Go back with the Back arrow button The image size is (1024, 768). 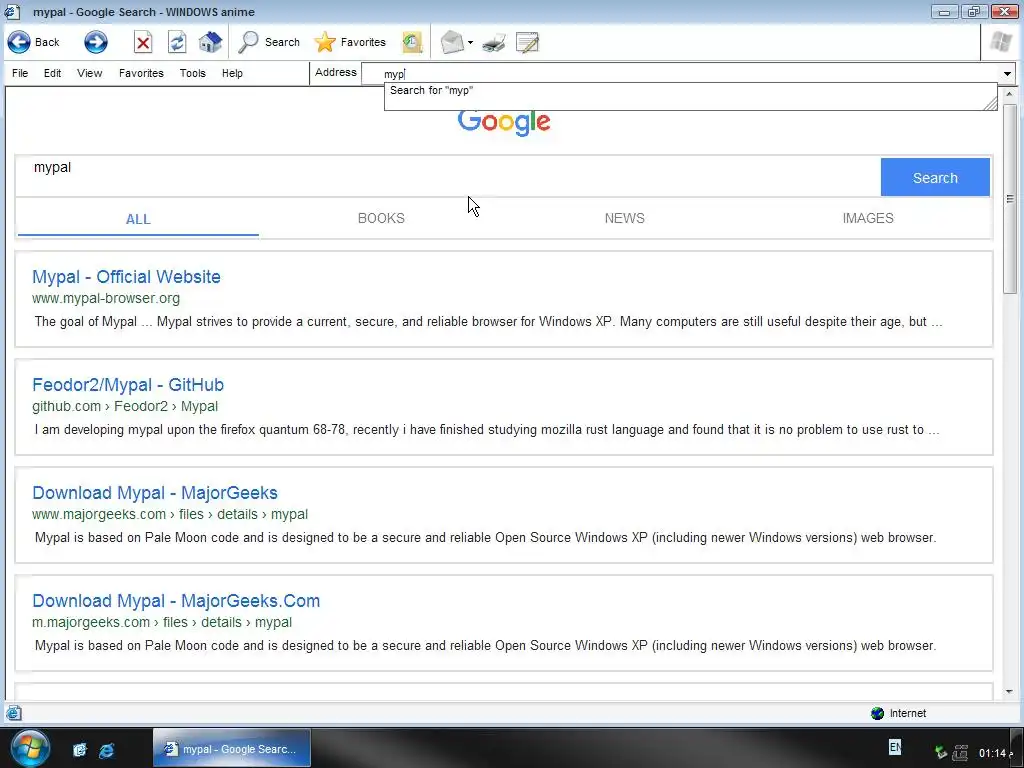(x=33, y=42)
